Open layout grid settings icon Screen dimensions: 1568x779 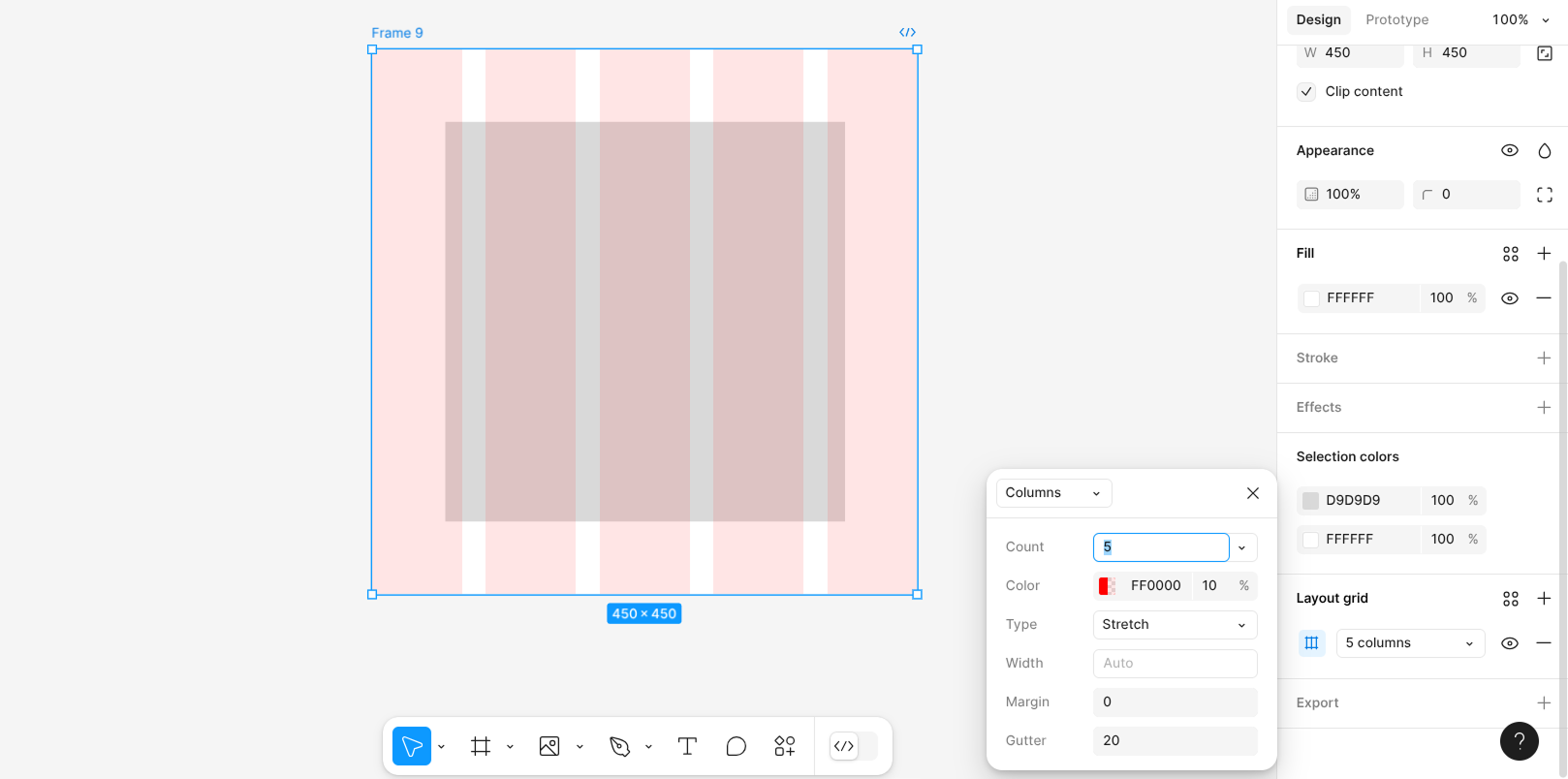coord(1311,643)
